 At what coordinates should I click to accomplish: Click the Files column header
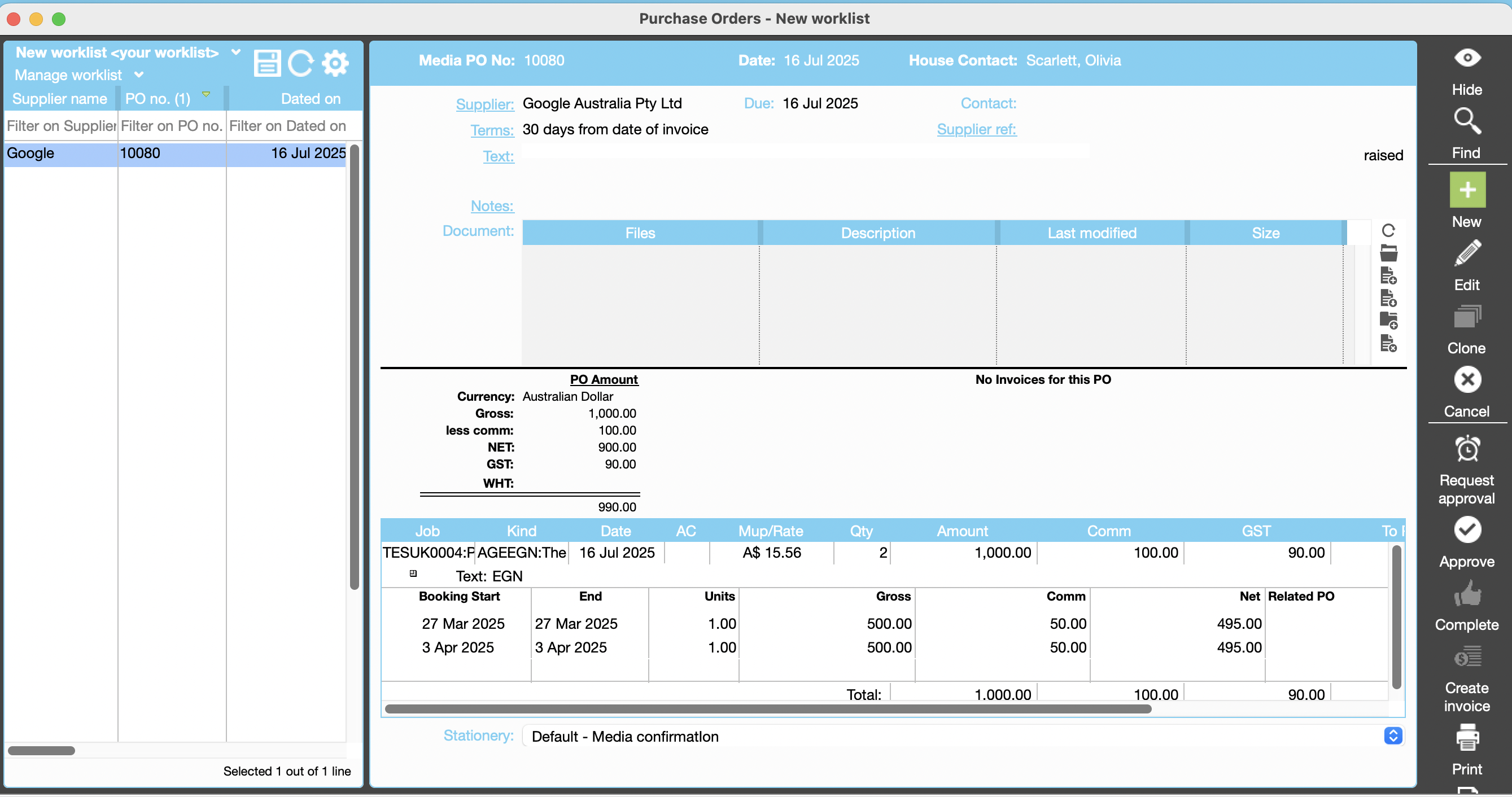[640, 233]
